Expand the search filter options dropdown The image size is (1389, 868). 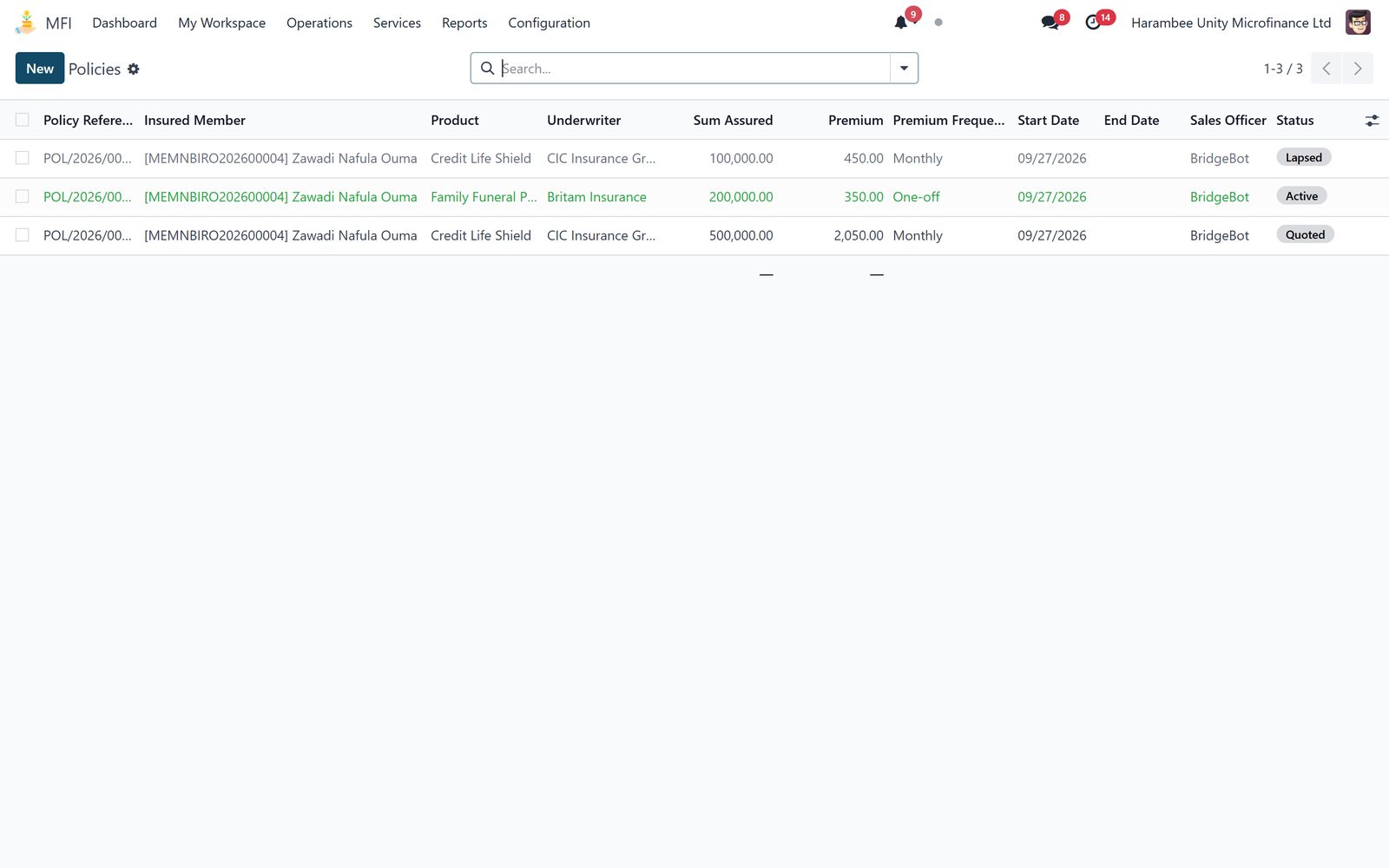[904, 69]
